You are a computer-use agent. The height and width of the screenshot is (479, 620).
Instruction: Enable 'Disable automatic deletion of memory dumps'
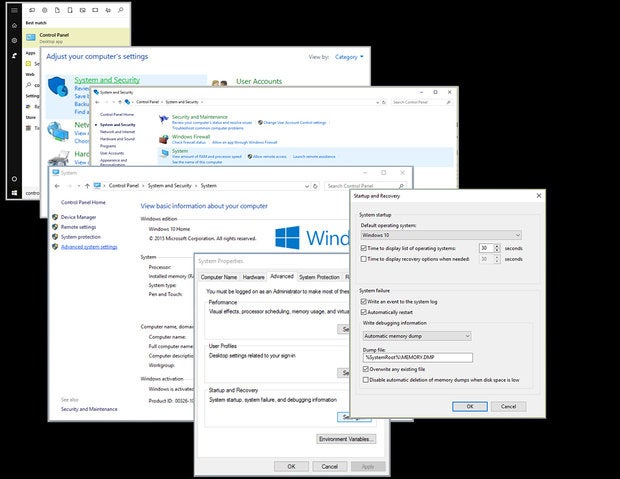click(365, 380)
